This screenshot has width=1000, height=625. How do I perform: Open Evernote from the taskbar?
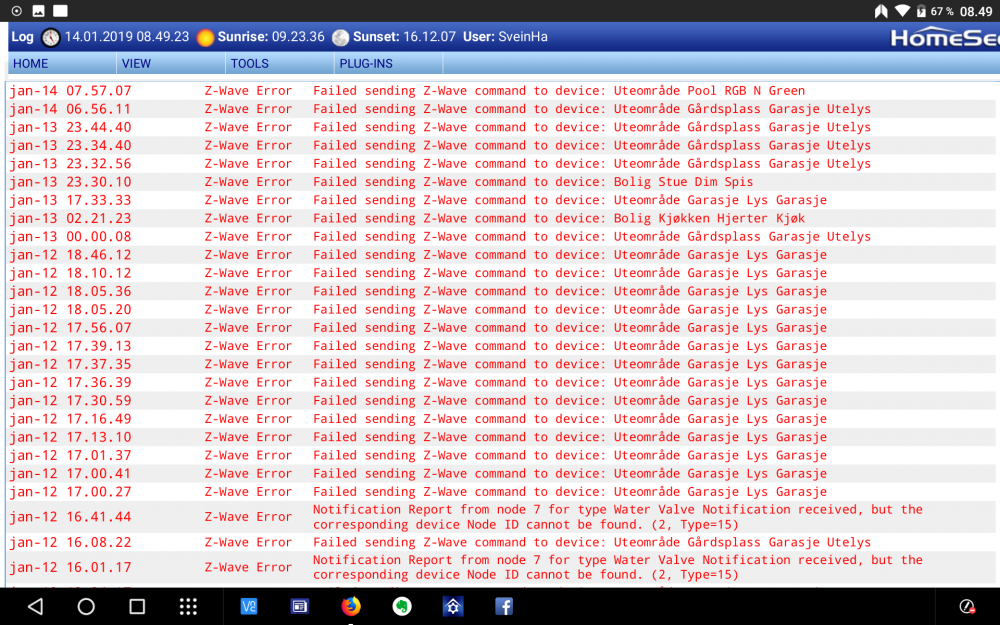coord(402,605)
